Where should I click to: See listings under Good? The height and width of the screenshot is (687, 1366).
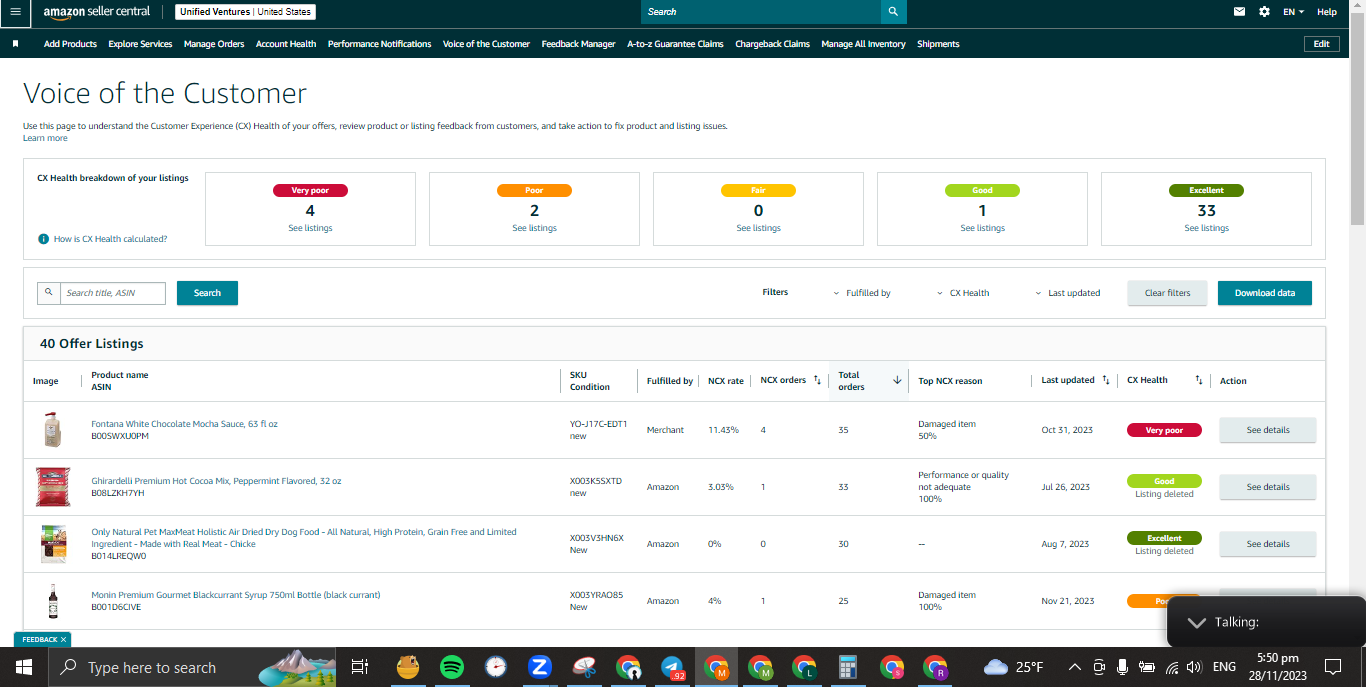click(x=982, y=228)
